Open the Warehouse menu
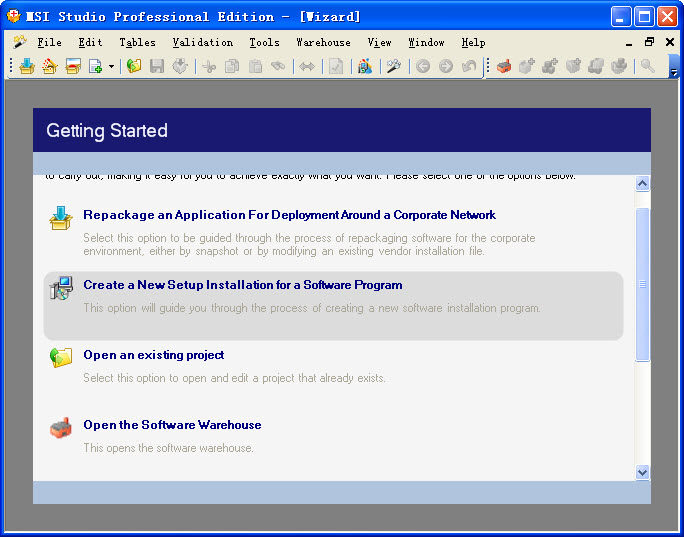 pyautogui.click(x=323, y=43)
